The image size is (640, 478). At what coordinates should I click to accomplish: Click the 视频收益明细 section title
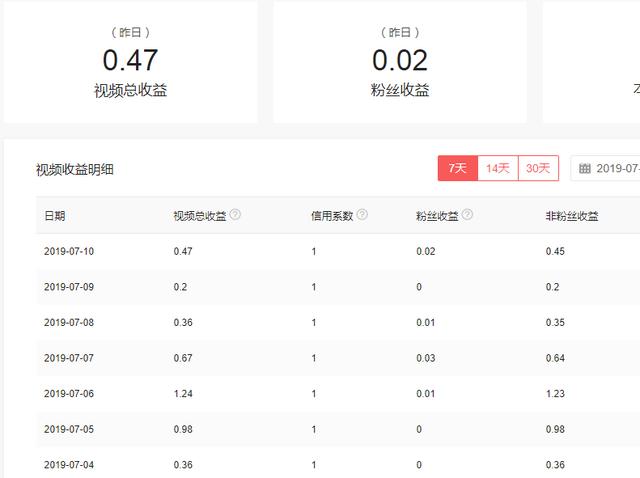(75, 170)
